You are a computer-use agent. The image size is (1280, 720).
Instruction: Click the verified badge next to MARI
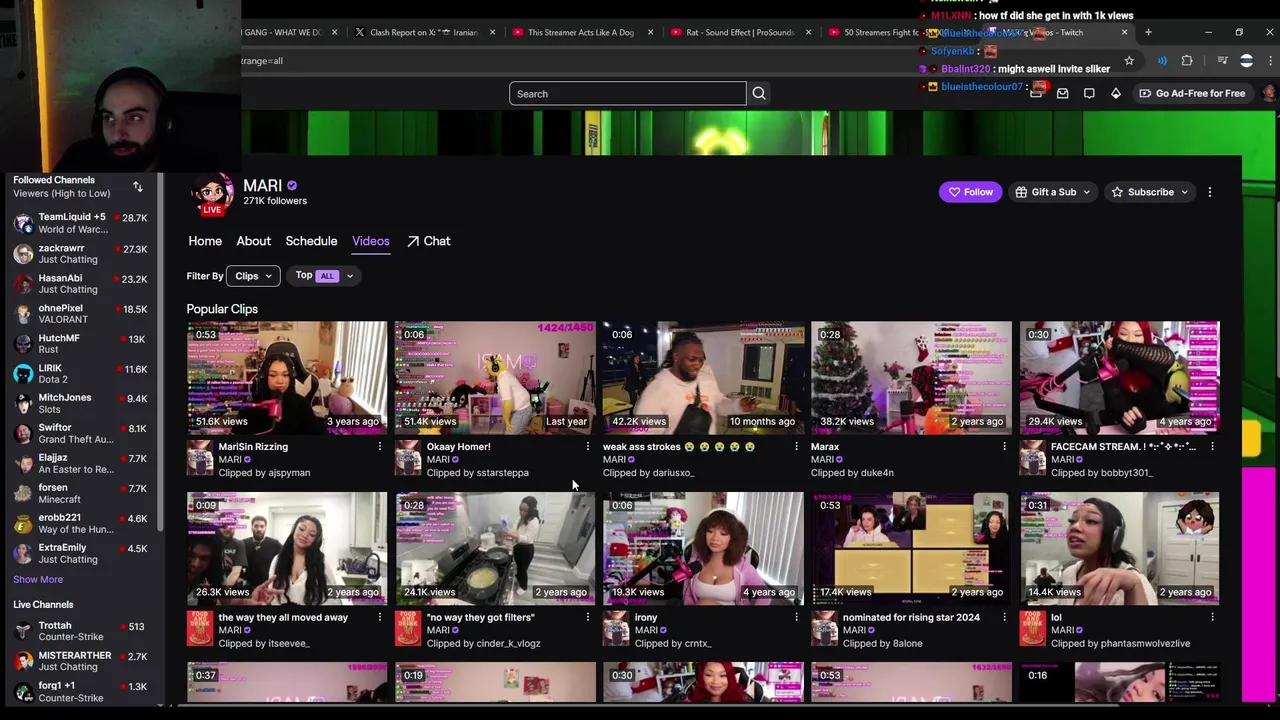[x=292, y=186]
